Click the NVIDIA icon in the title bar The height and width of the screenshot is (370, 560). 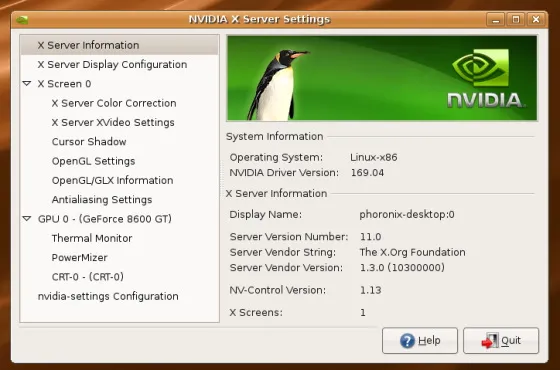(x=22, y=20)
